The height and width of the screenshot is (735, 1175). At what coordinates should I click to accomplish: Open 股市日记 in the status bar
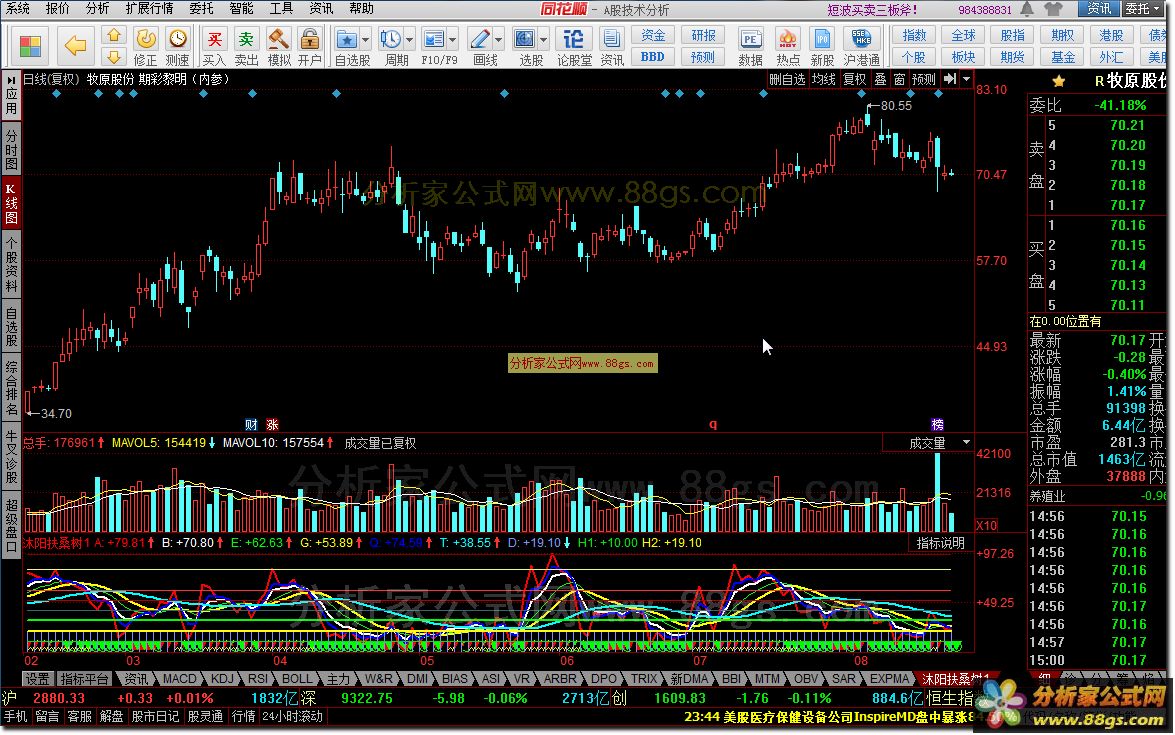[155, 717]
